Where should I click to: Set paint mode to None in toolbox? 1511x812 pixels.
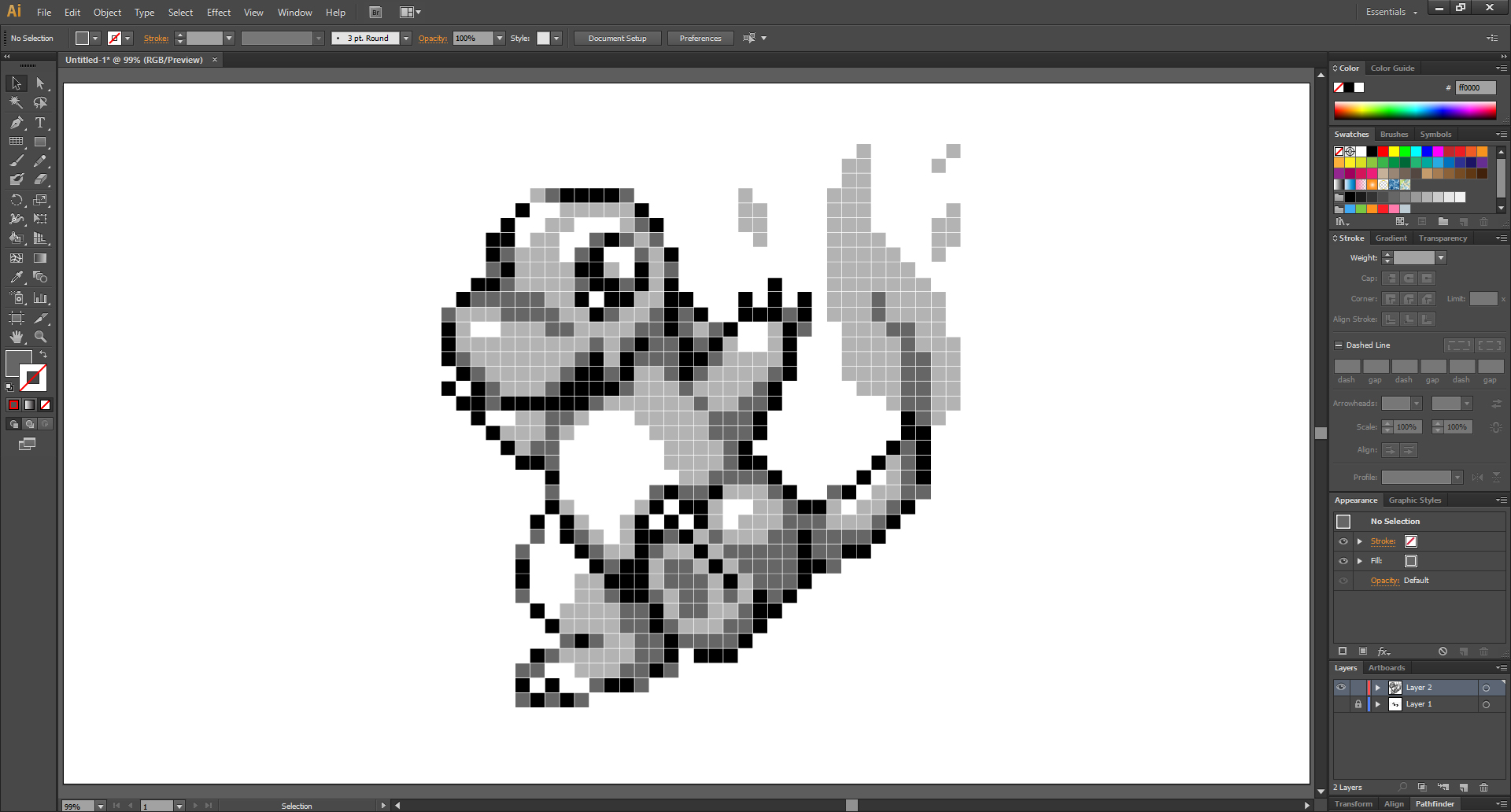click(45, 405)
